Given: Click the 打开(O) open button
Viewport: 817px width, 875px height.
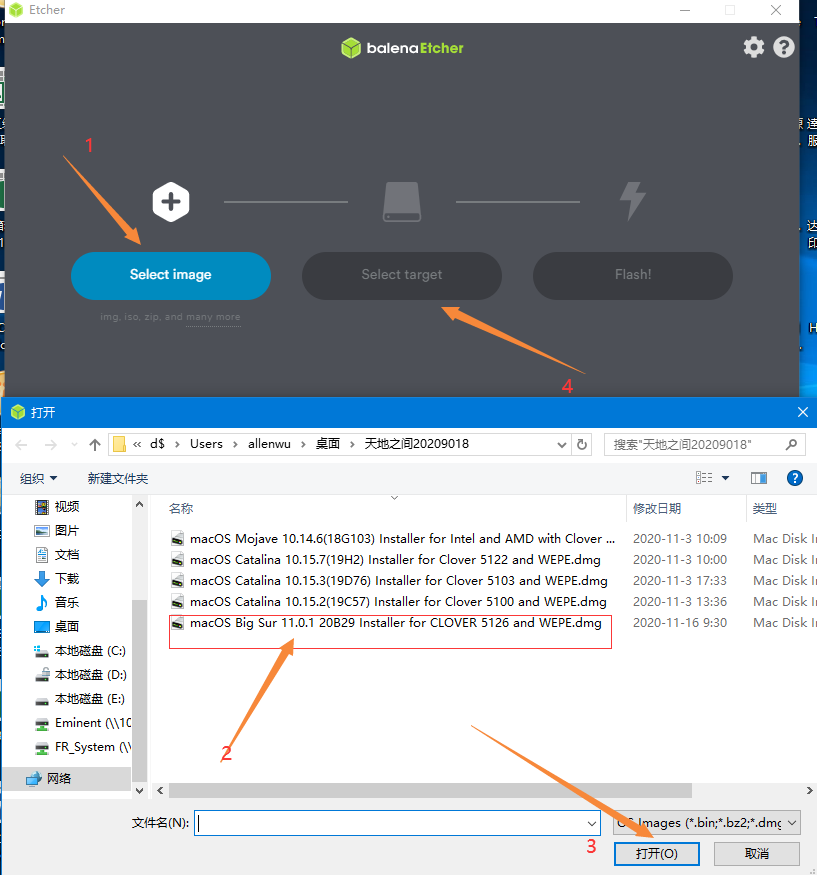Looking at the screenshot, I should 657,853.
